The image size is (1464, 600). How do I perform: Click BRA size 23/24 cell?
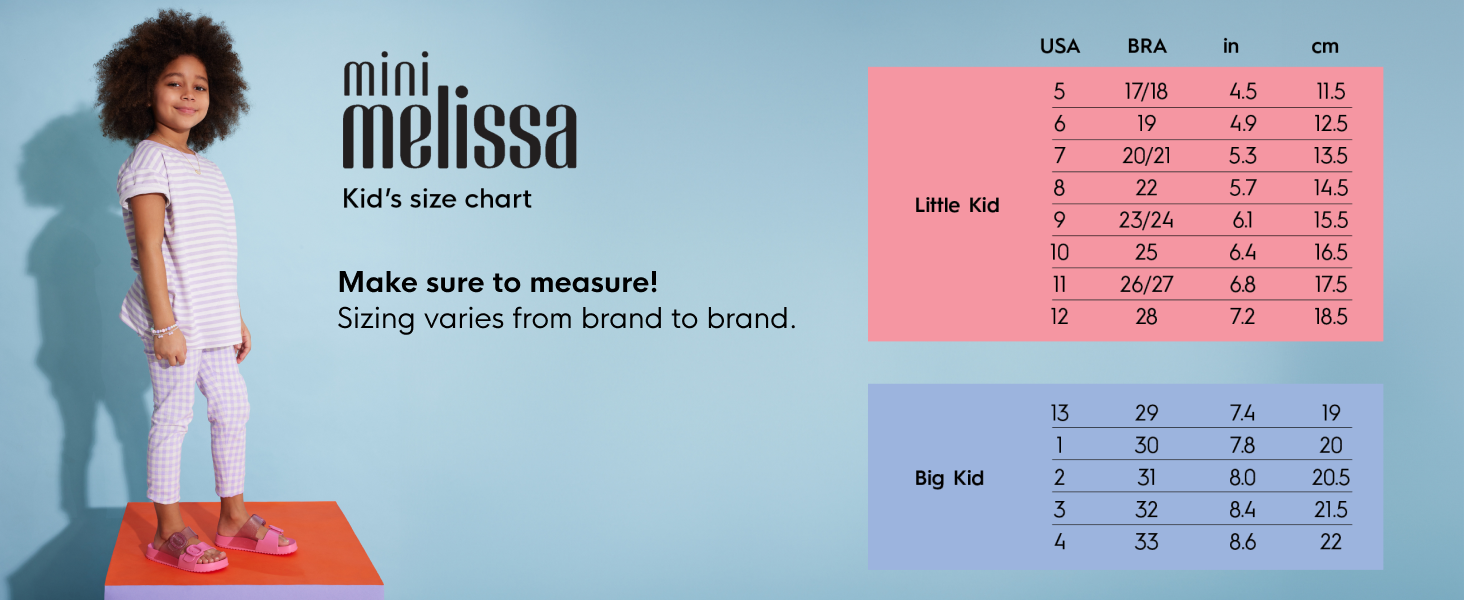[1146, 220]
